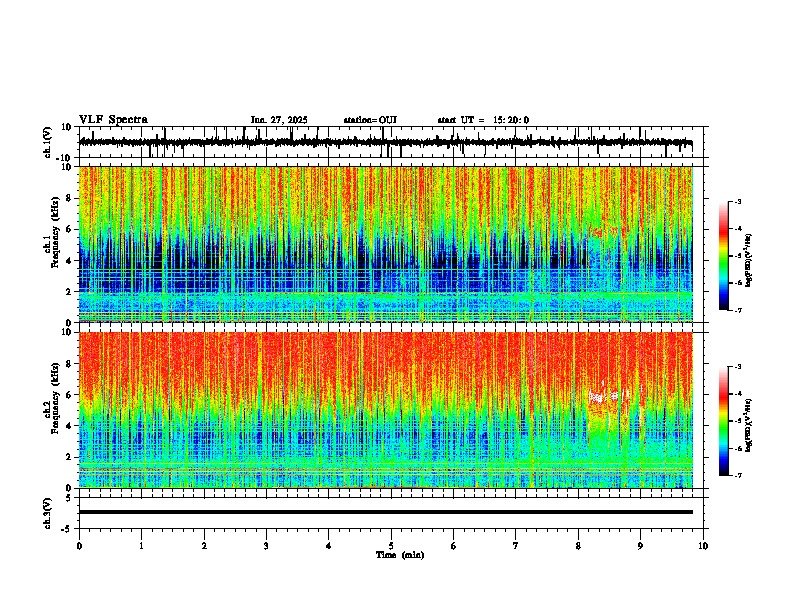The height and width of the screenshot is (612, 792).
Task: Click the time-axis tick label '7'
Action: [x=516, y=546]
